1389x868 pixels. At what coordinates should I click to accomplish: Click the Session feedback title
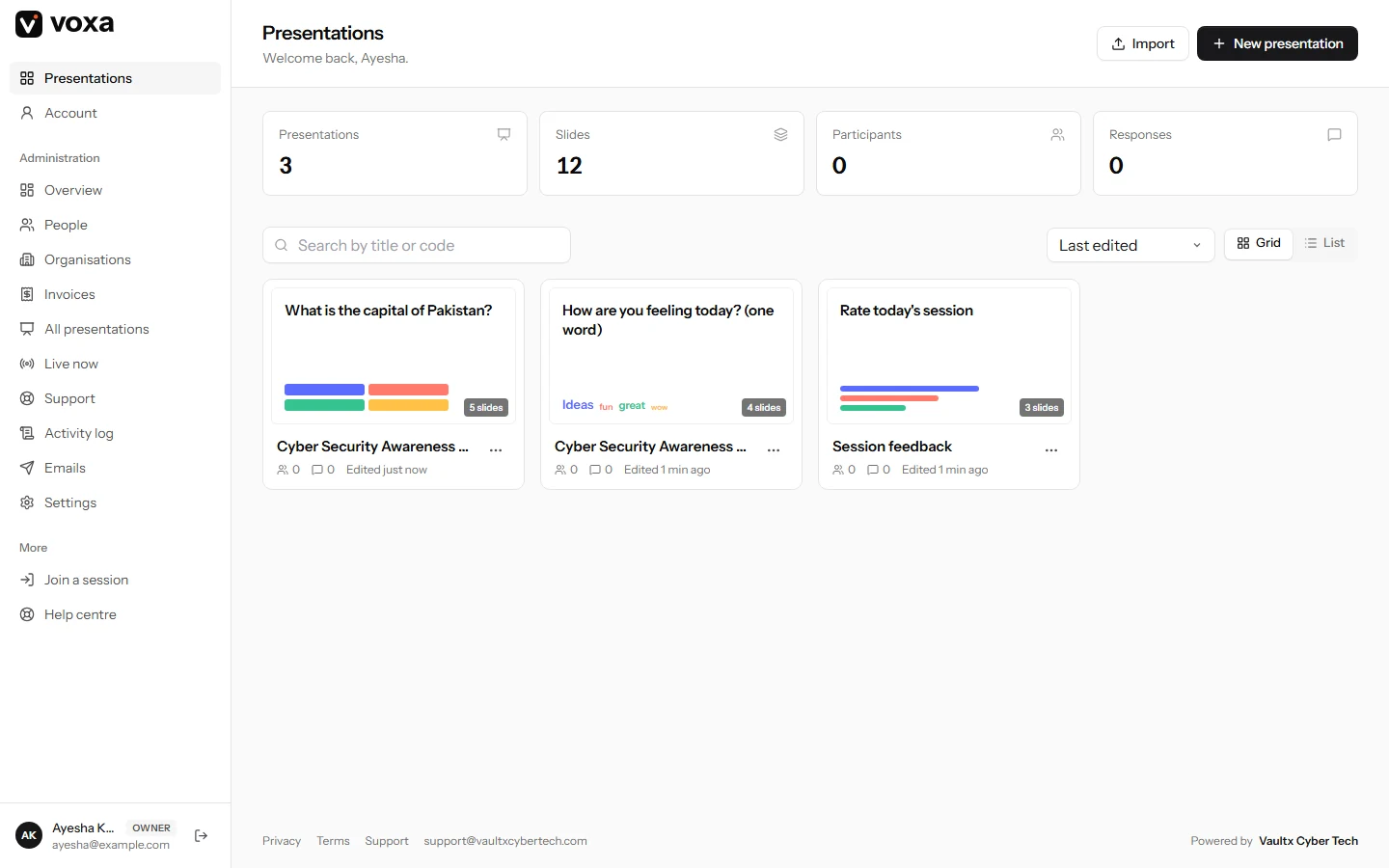[x=892, y=447]
